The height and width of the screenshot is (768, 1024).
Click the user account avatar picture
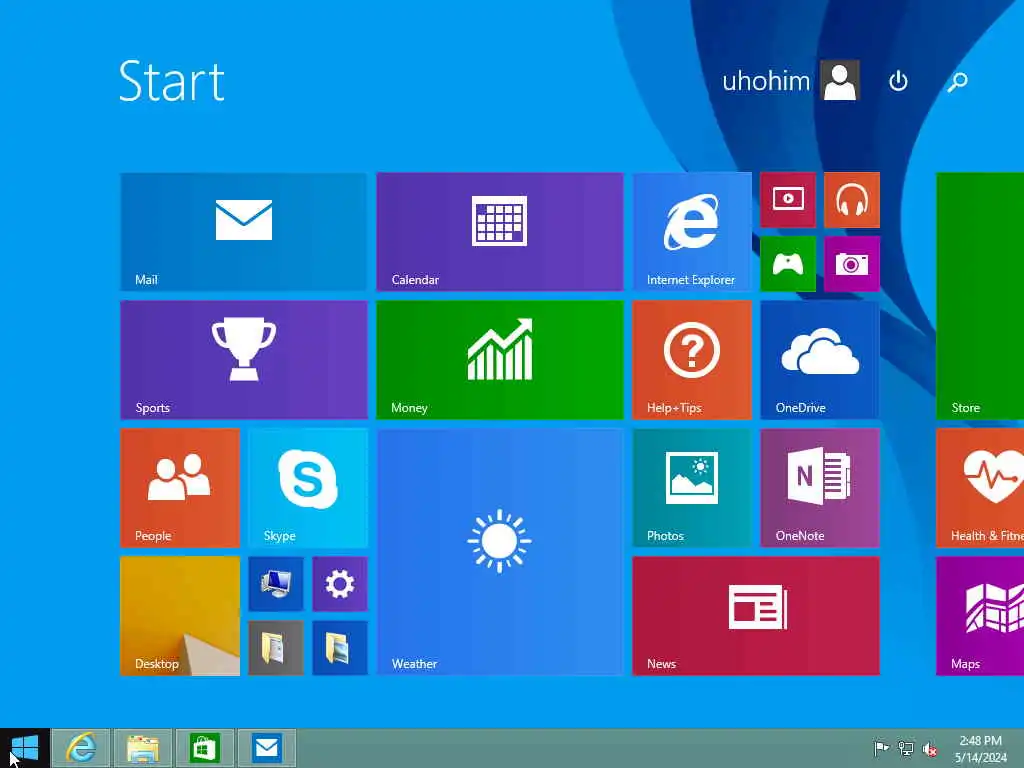pos(840,81)
